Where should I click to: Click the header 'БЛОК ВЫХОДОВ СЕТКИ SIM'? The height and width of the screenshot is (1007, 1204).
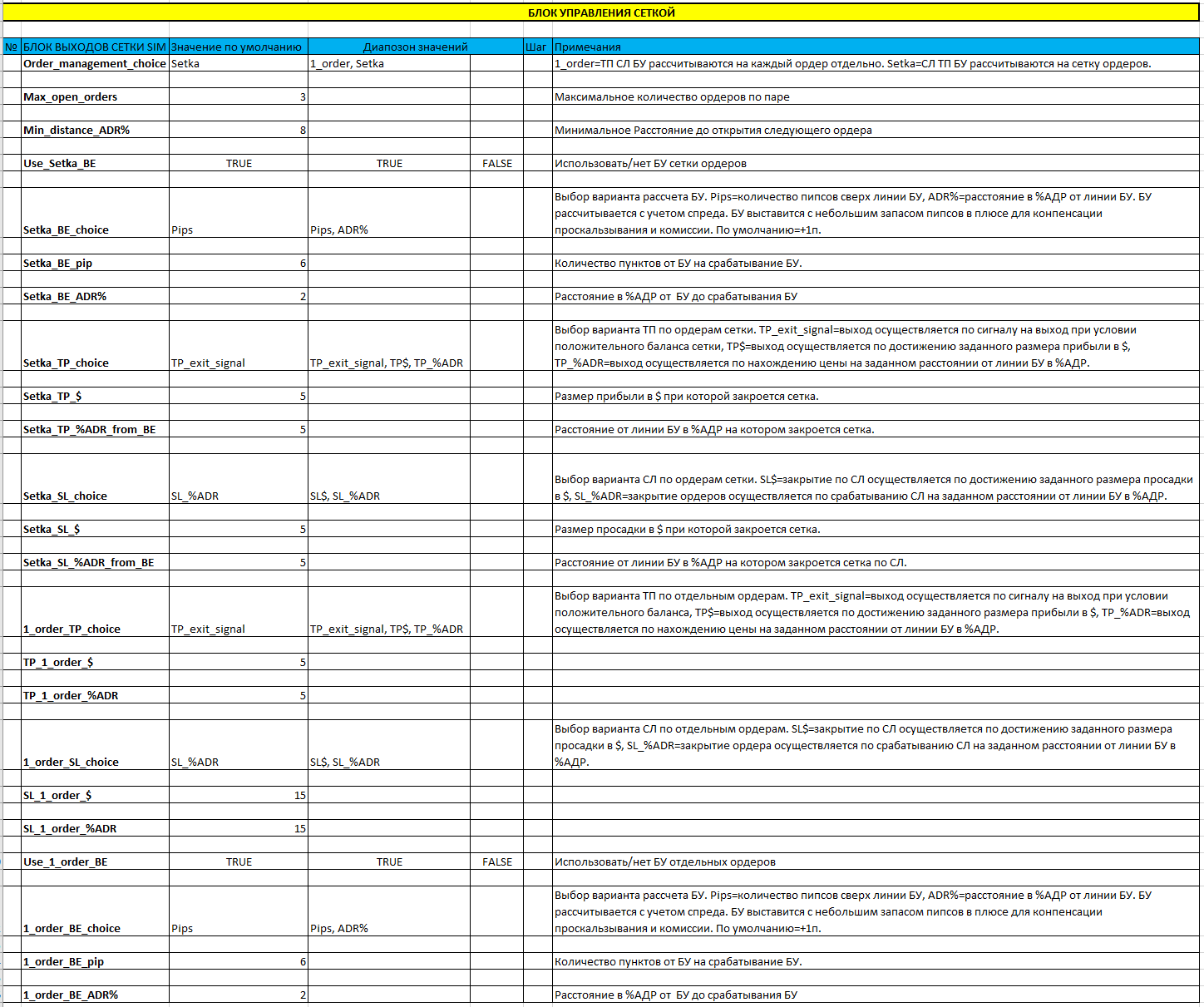coord(95,47)
